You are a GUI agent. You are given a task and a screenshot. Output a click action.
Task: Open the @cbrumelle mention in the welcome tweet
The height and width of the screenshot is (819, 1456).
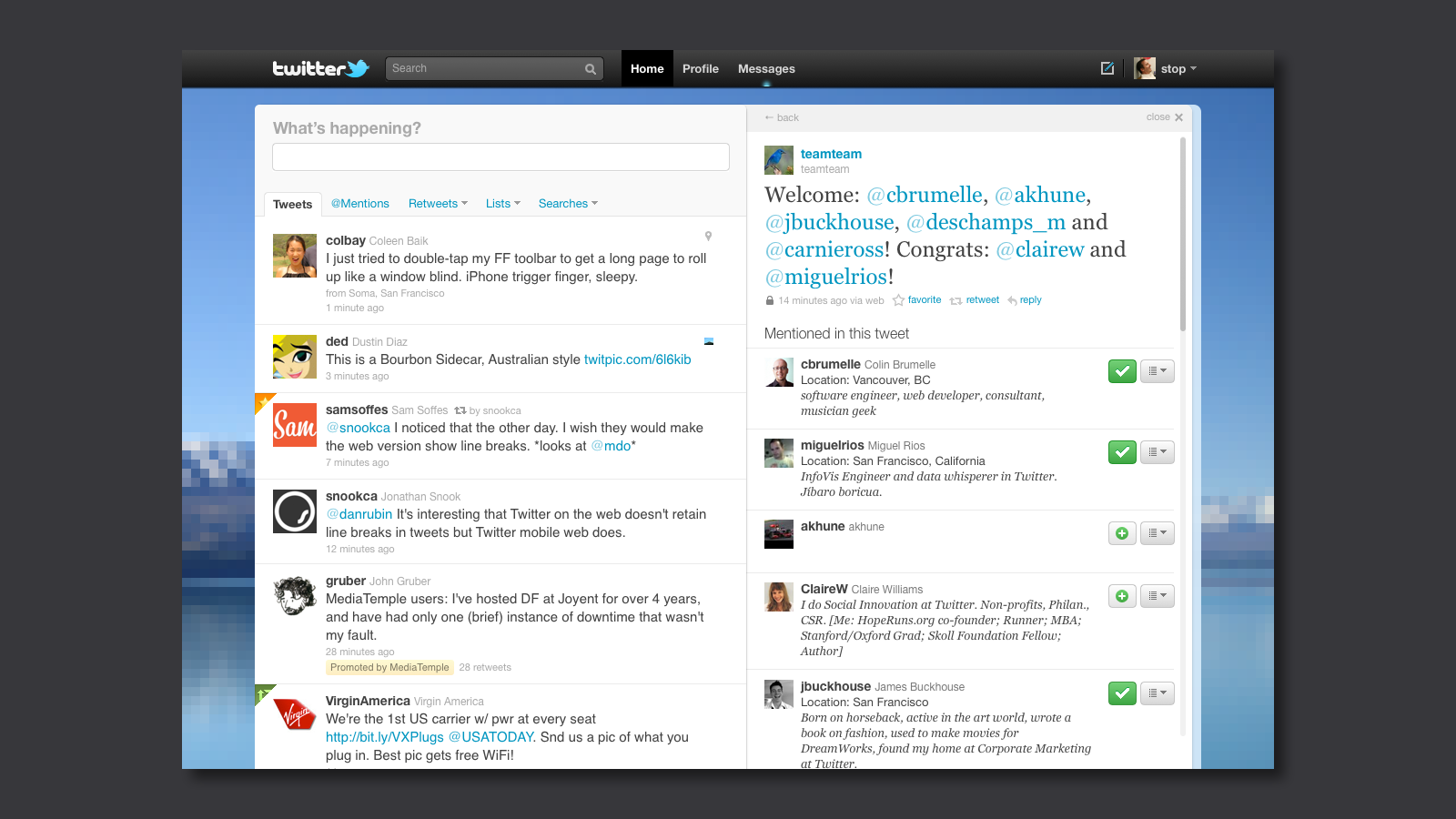[x=925, y=195]
